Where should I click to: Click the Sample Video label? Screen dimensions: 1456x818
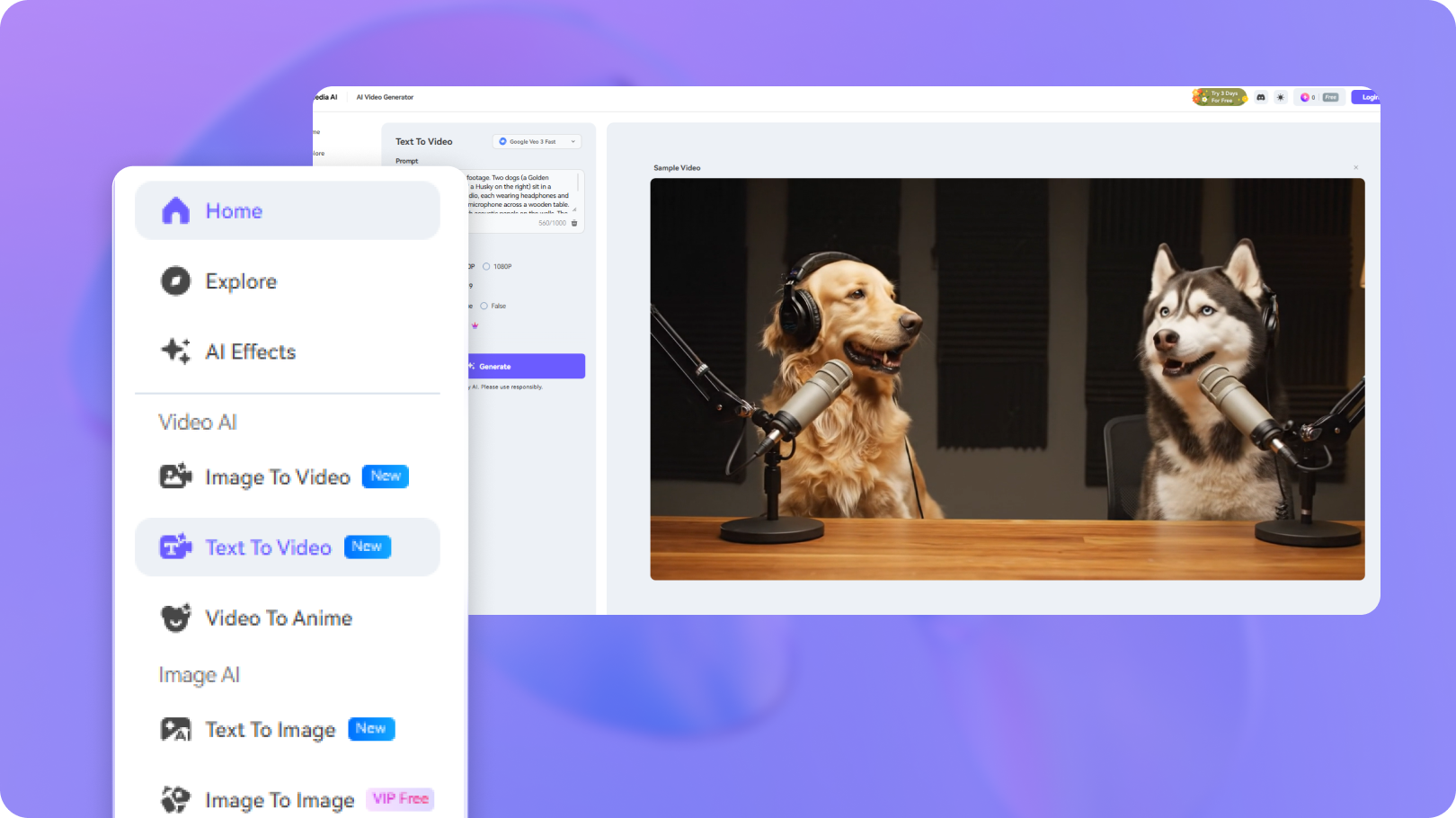tap(677, 168)
